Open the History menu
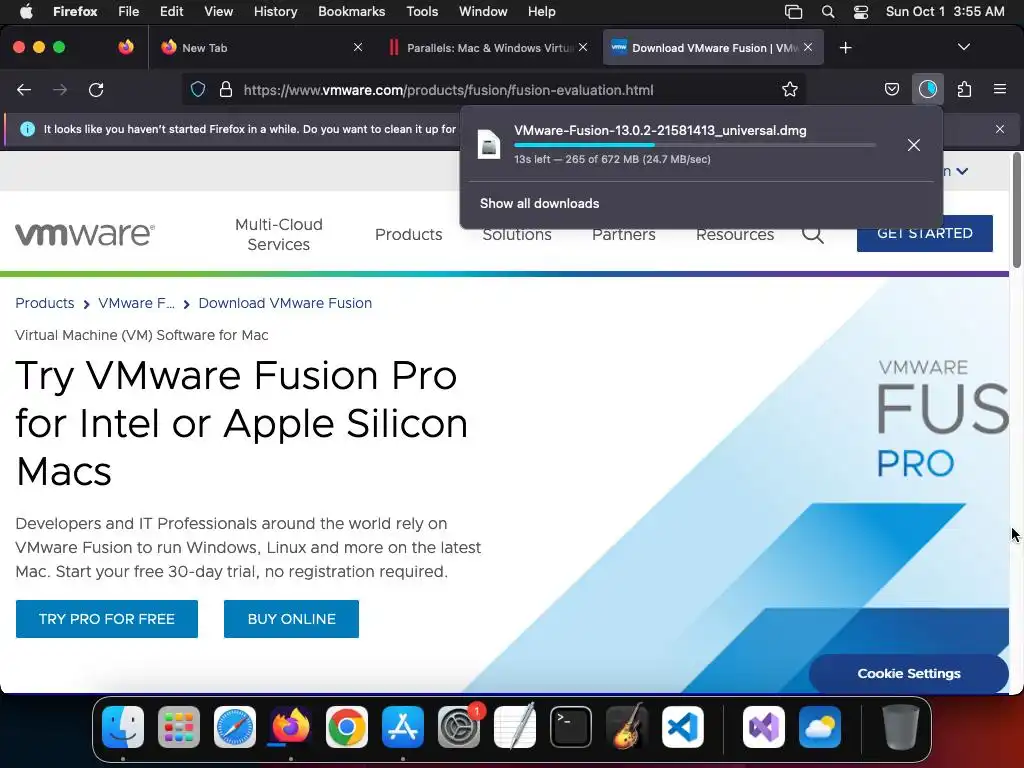 [x=275, y=11]
